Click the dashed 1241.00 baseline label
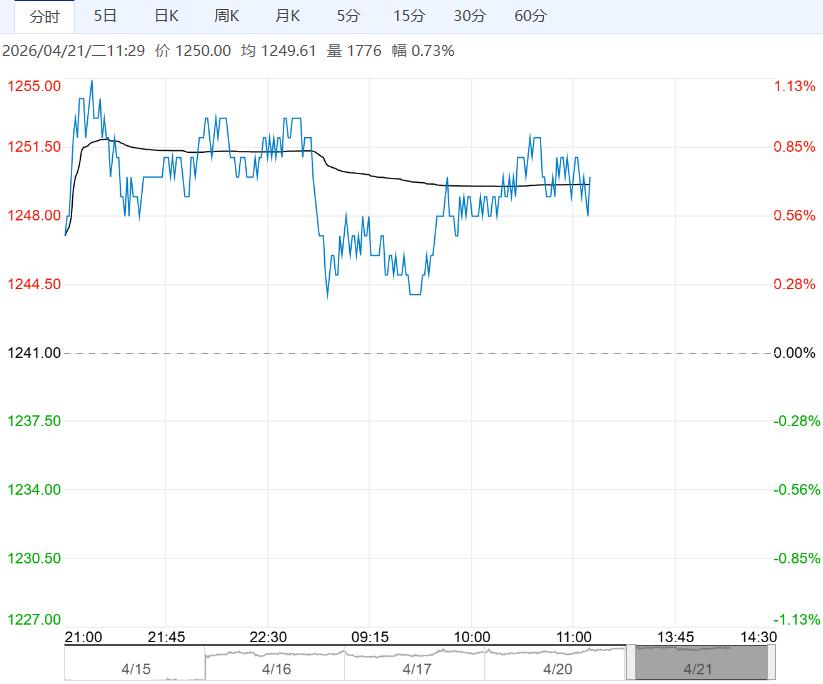 (x=34, y=353)
